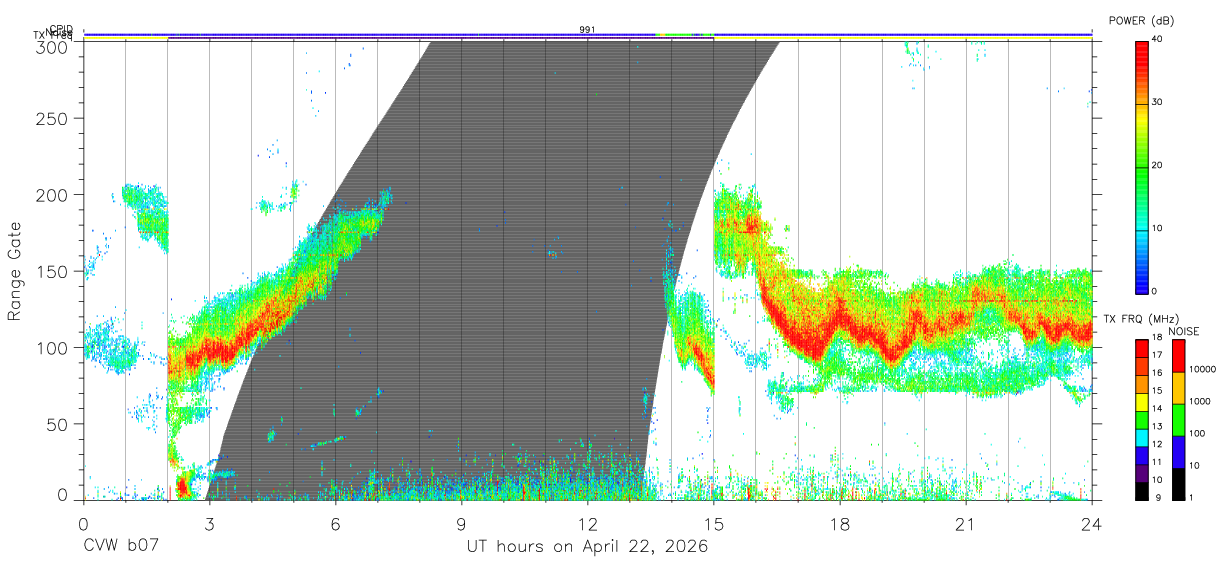1228x567 pixels.
Task: Select the 150 tick on the Range Gate axis
Action: 54,272
